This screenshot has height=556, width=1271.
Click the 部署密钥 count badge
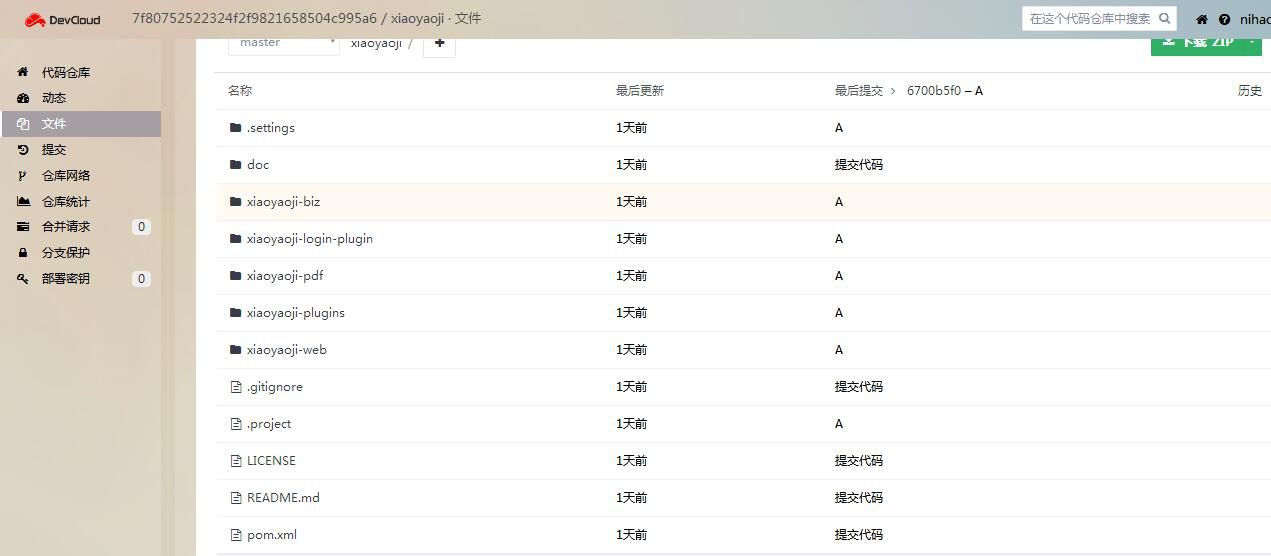pos(141,279)
